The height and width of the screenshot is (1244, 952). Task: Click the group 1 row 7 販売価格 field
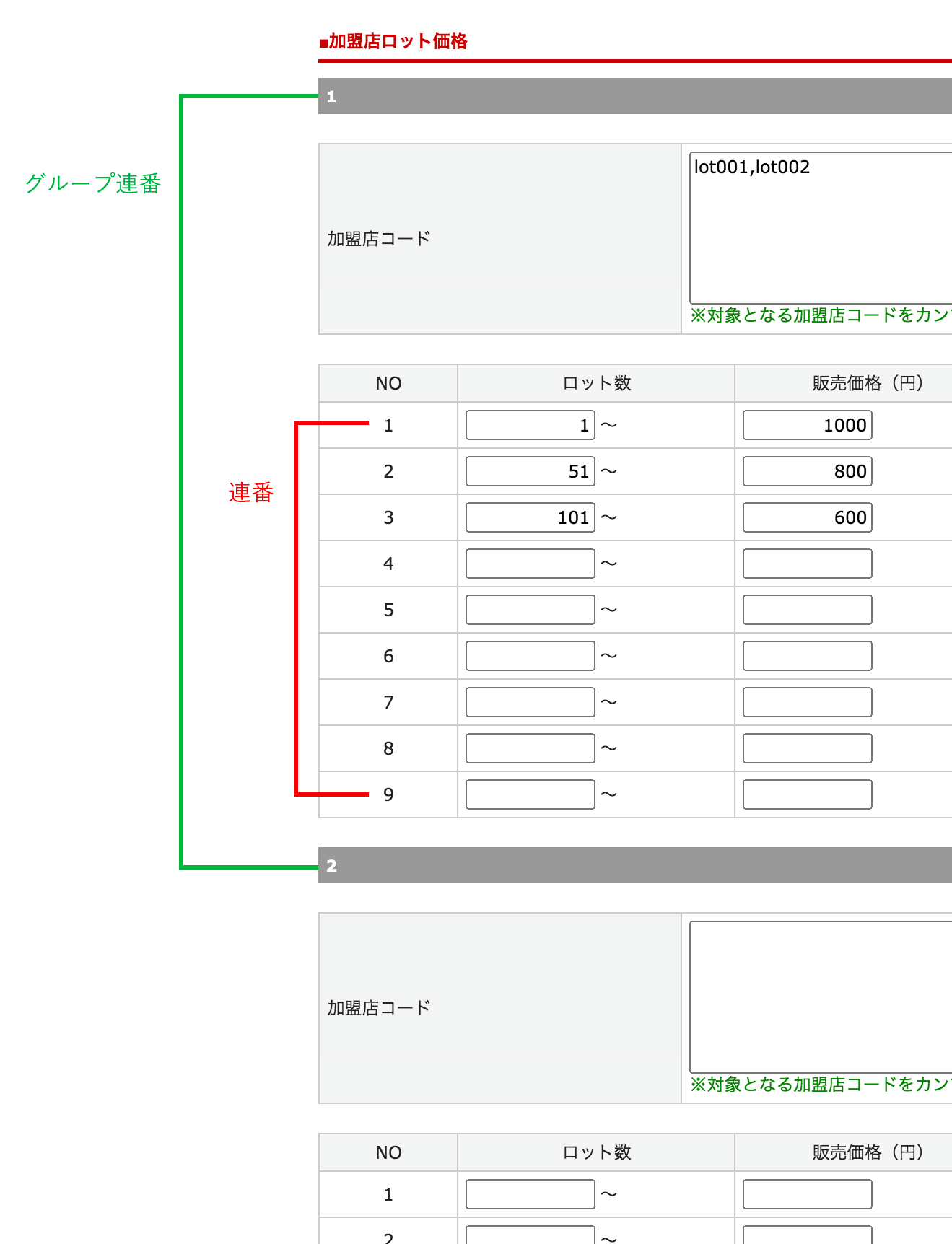tap(808, 702)
